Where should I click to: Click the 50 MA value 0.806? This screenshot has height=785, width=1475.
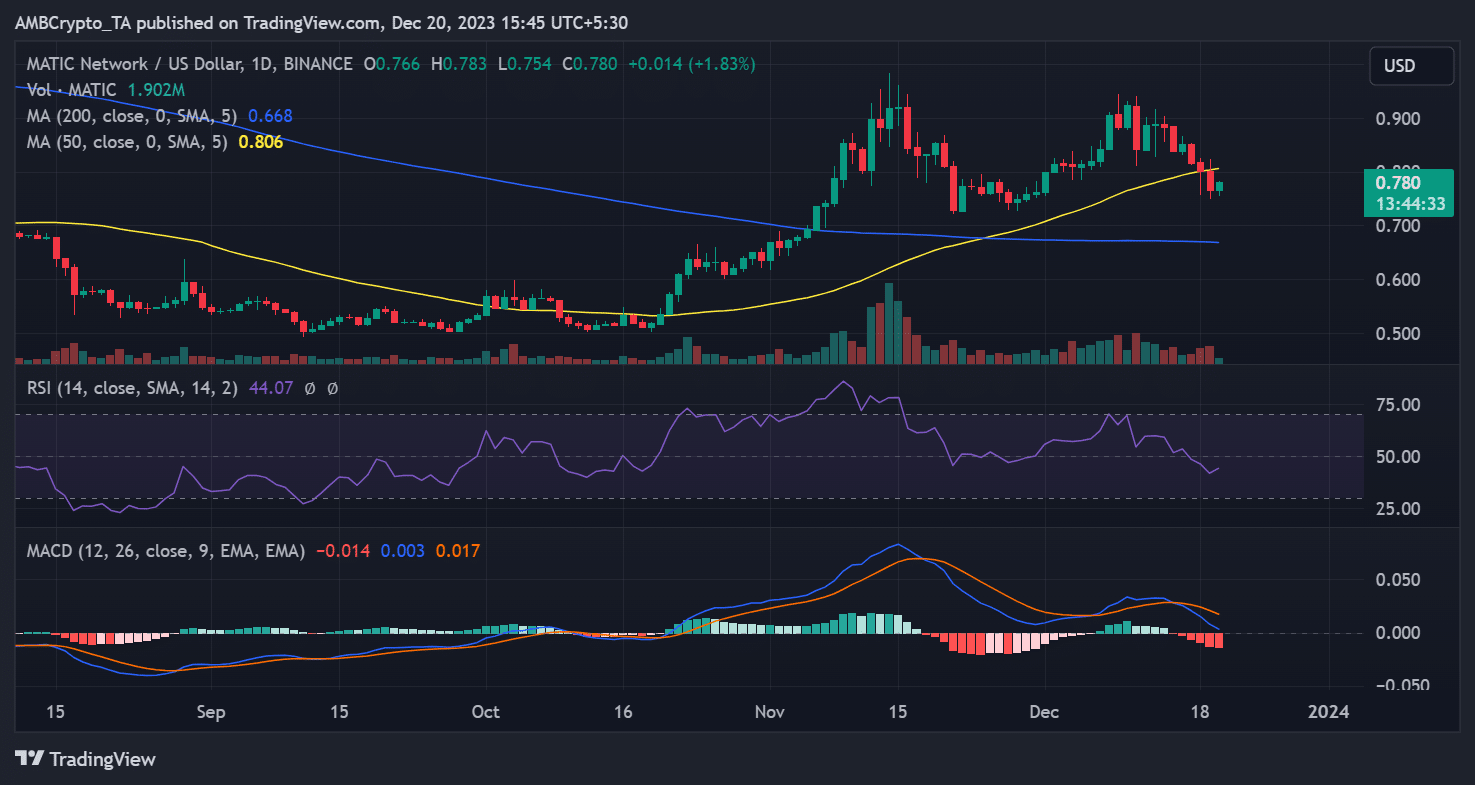[261, 142]
